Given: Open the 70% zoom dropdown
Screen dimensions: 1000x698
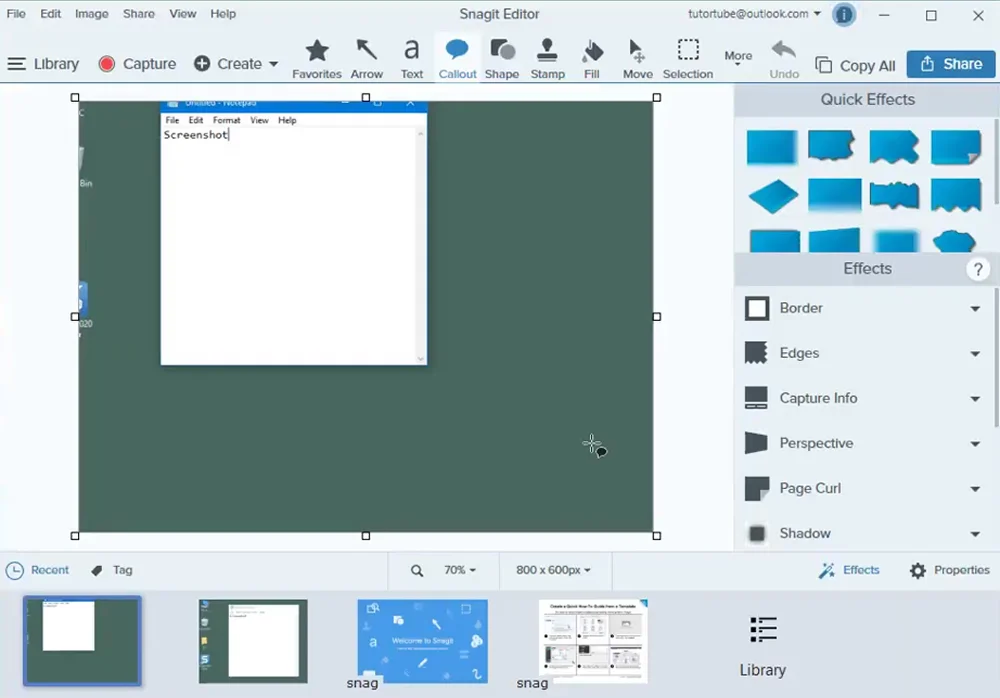Looking at the screenshot, I should click(x=459, y=570).
